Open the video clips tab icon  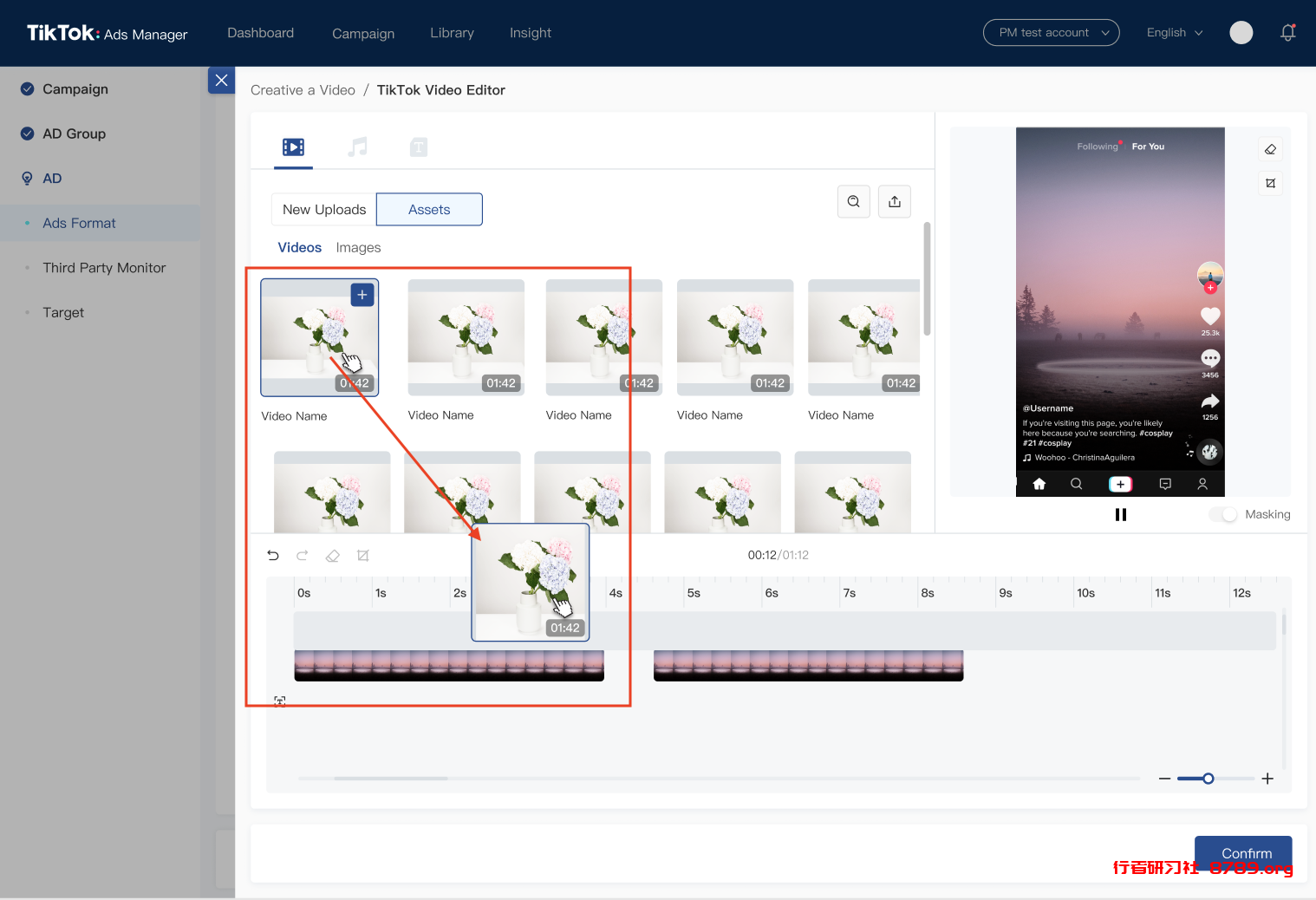click(x=293, y=147)
